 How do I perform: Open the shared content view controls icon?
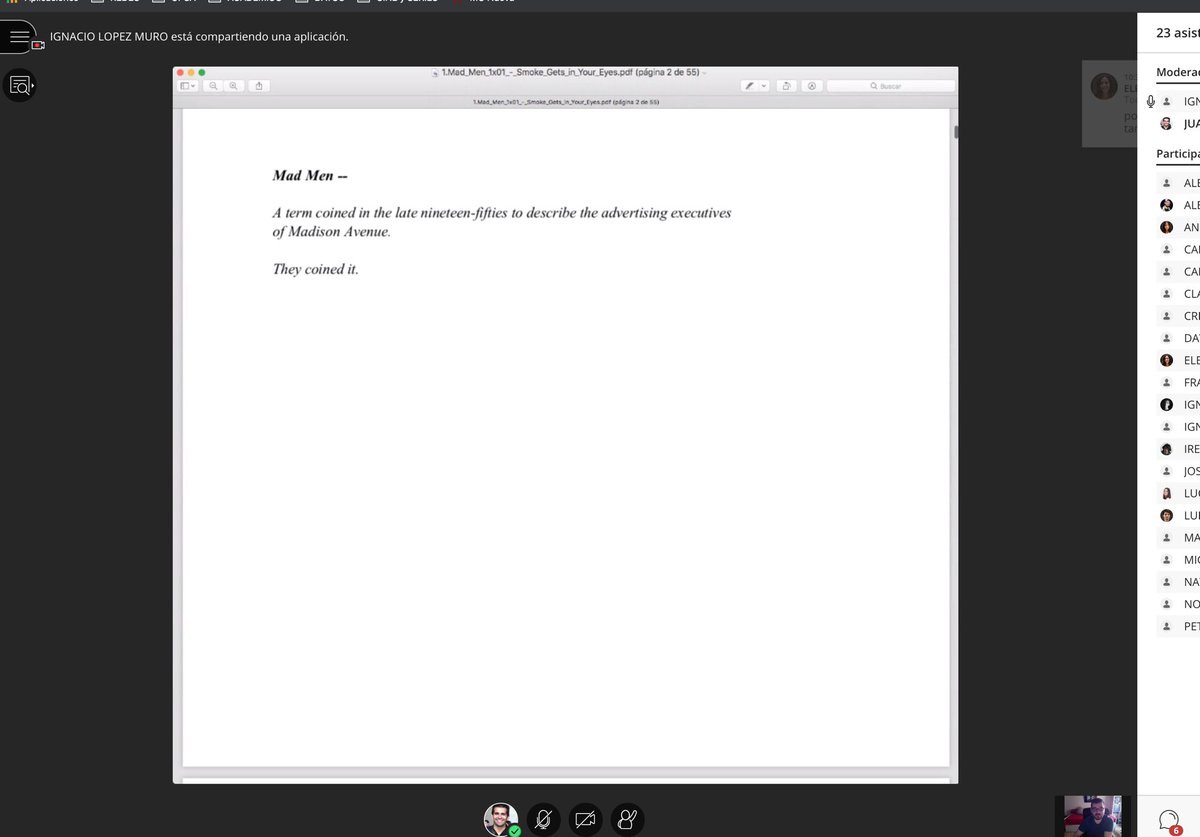coord(19,86)
